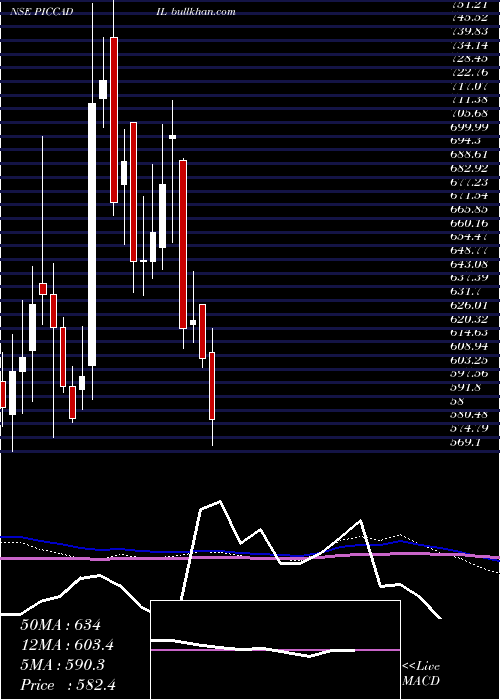
Task: Click inside the Live MACD inset chart box
Action: click(275, 650)
